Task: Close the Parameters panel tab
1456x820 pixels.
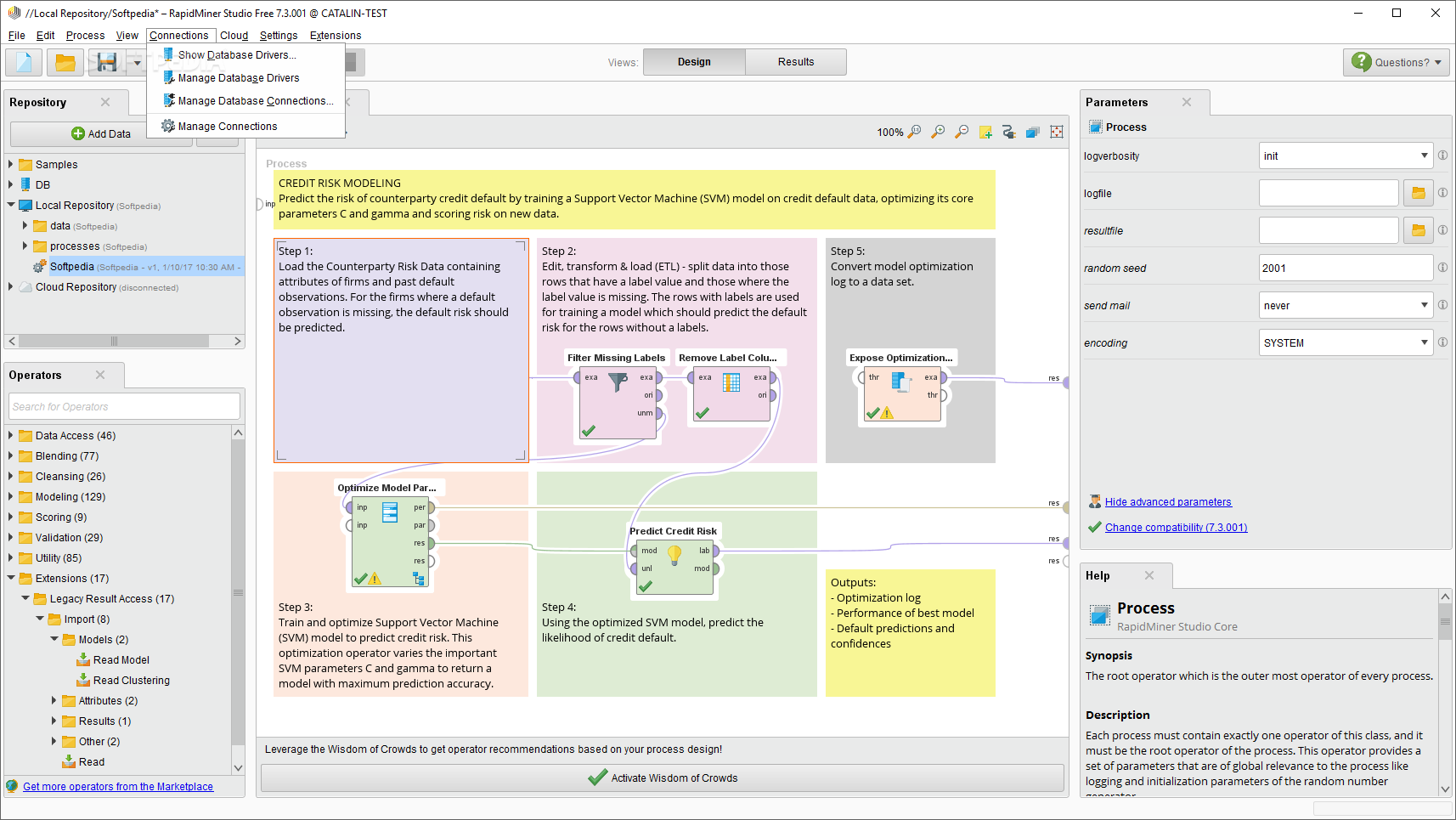Action: [1187, 102]
